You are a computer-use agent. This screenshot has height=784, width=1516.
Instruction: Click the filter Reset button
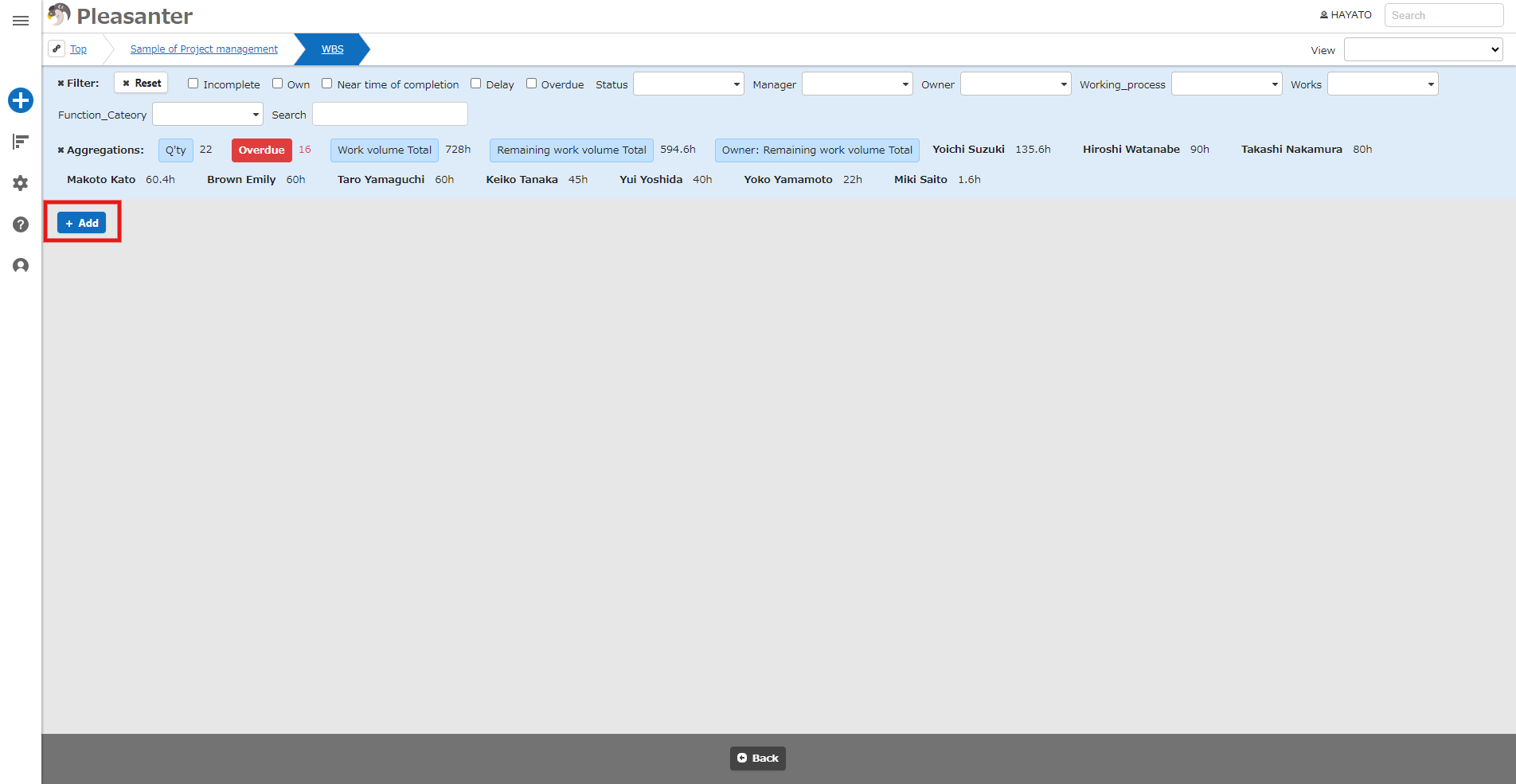pos(141,83)
